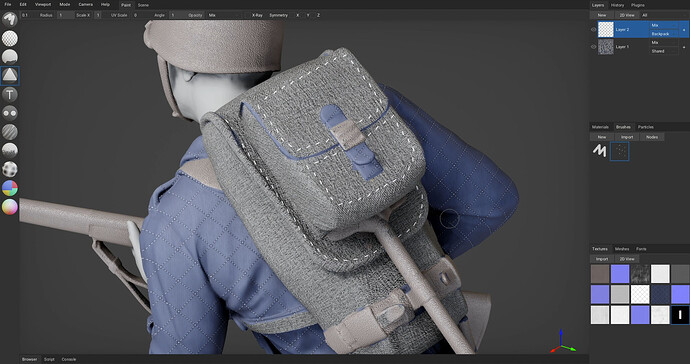Click New in the Layers panel
Screen dimensions: 690x364
click(602, 15)
